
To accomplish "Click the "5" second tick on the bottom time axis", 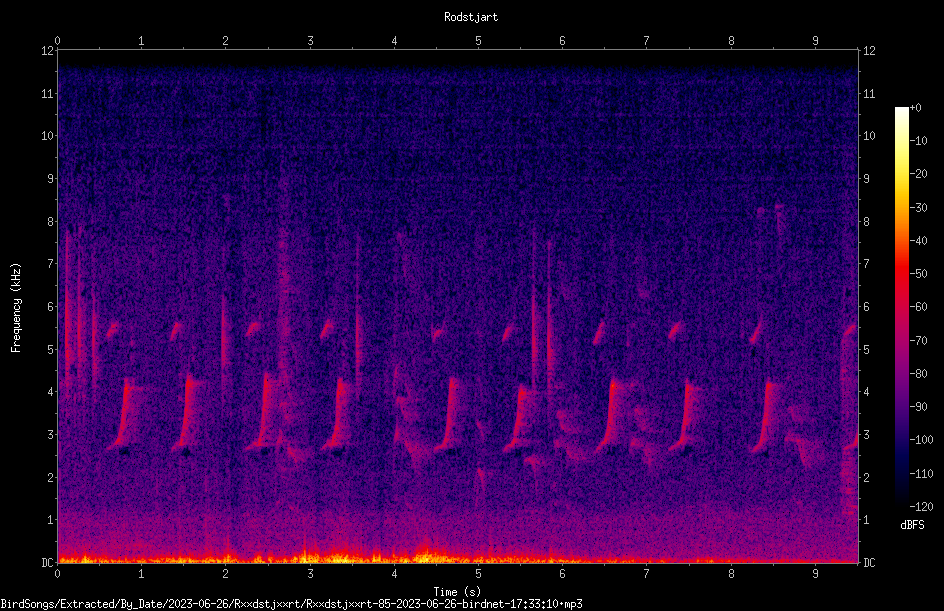I will point(479,574).
